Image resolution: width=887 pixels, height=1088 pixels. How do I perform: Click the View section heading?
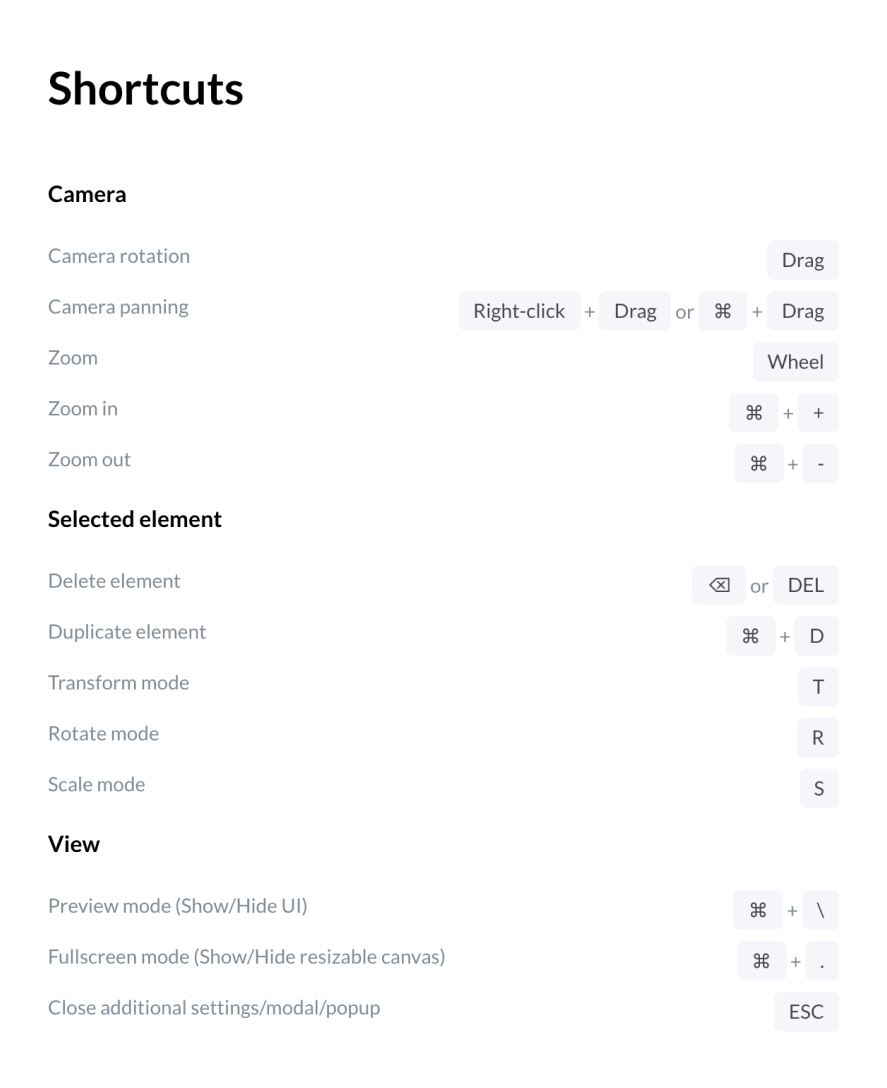(74, 844)
